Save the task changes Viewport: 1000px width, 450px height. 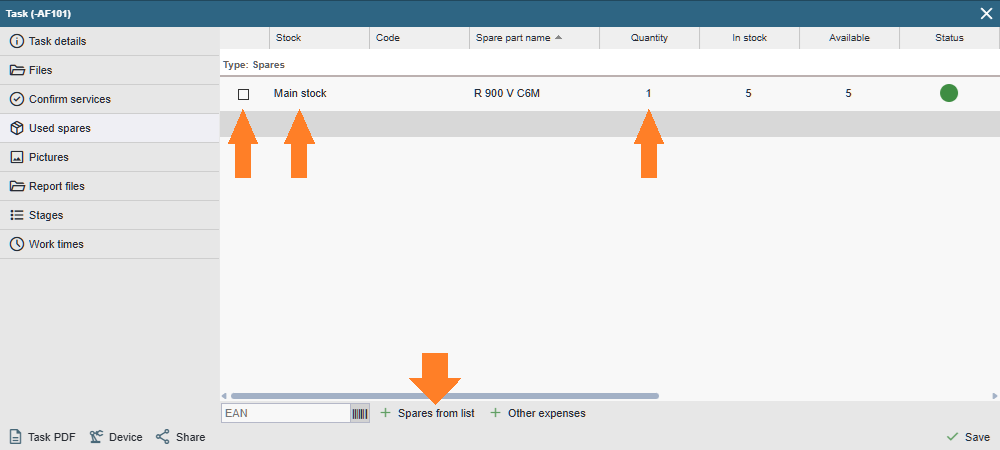[x=968, y=437]
